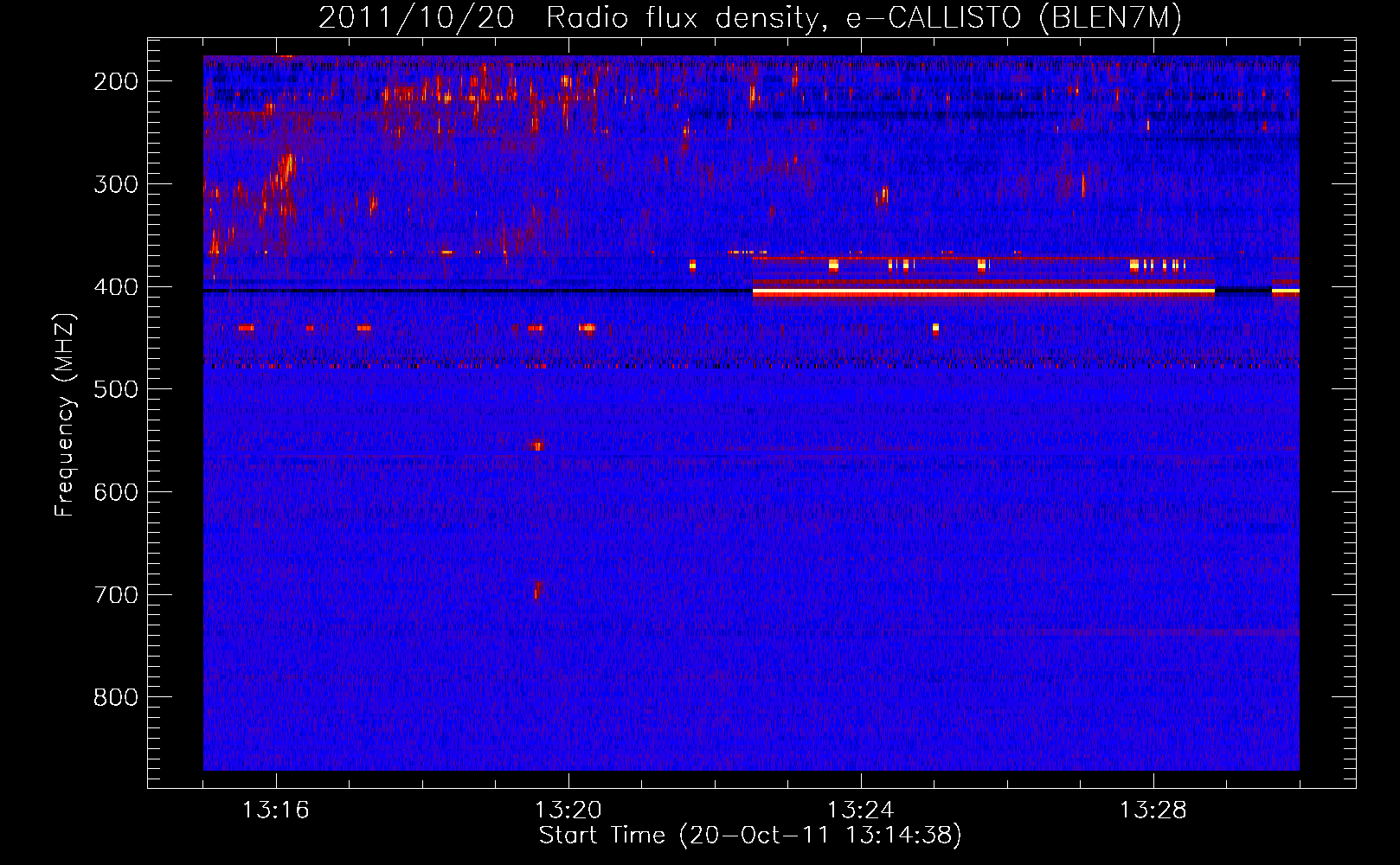Select the 500 frequency tick label
The width and height of the screenshot is (1400, 865).
click(115, 389)
